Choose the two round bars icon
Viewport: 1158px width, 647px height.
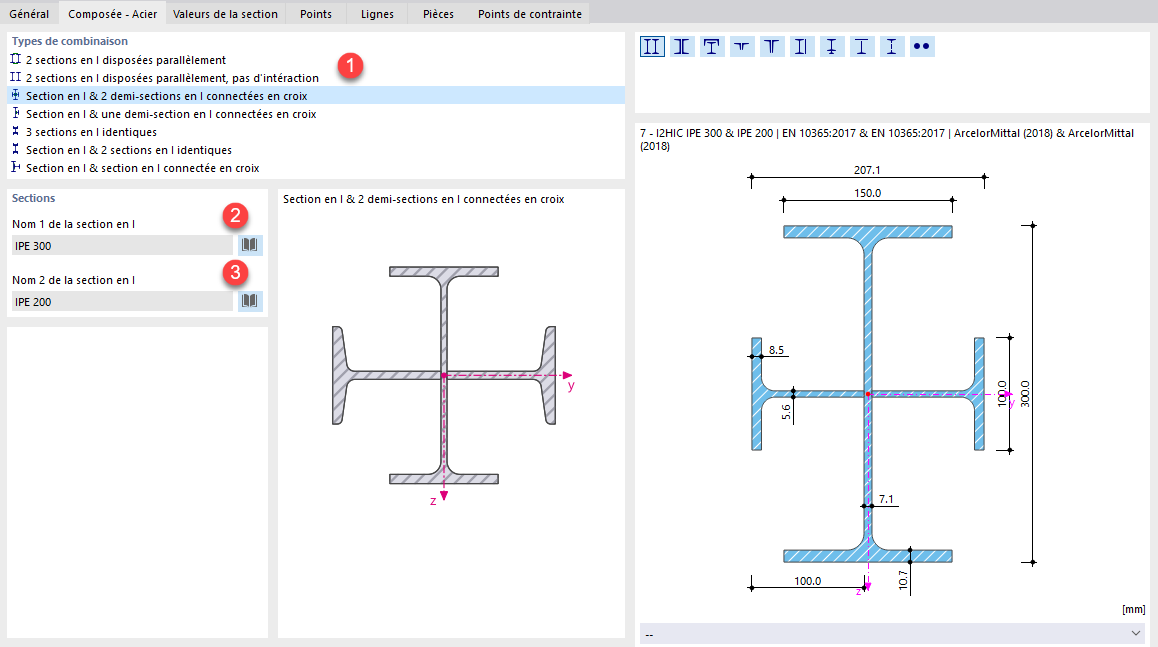pyautogui.click(x=922, y=47)
